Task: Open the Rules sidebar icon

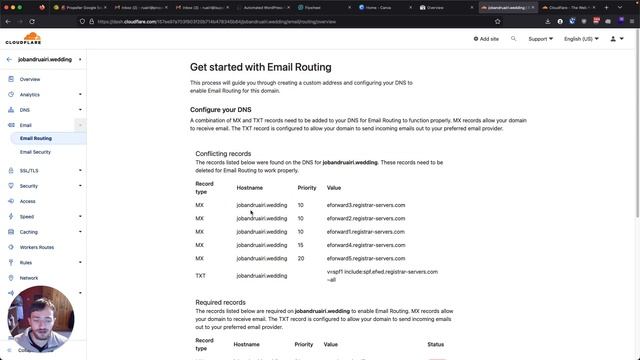Action: (11, 262)
